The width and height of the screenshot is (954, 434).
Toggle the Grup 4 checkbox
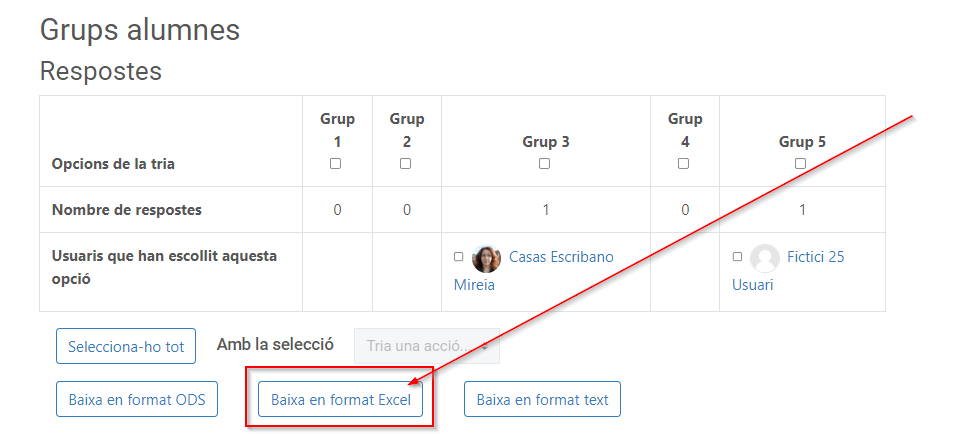coord(684,164)
